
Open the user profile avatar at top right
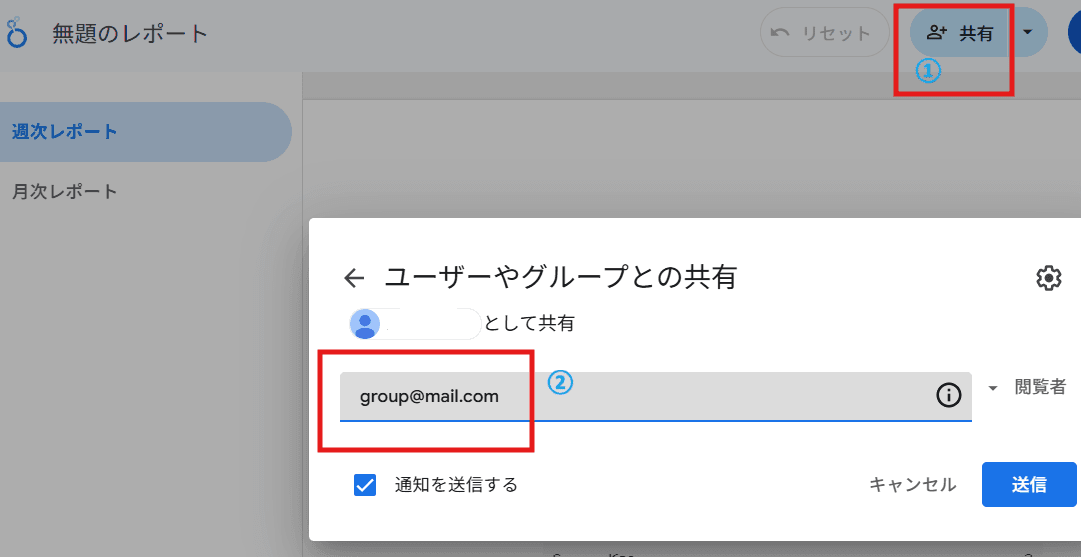1074,32
